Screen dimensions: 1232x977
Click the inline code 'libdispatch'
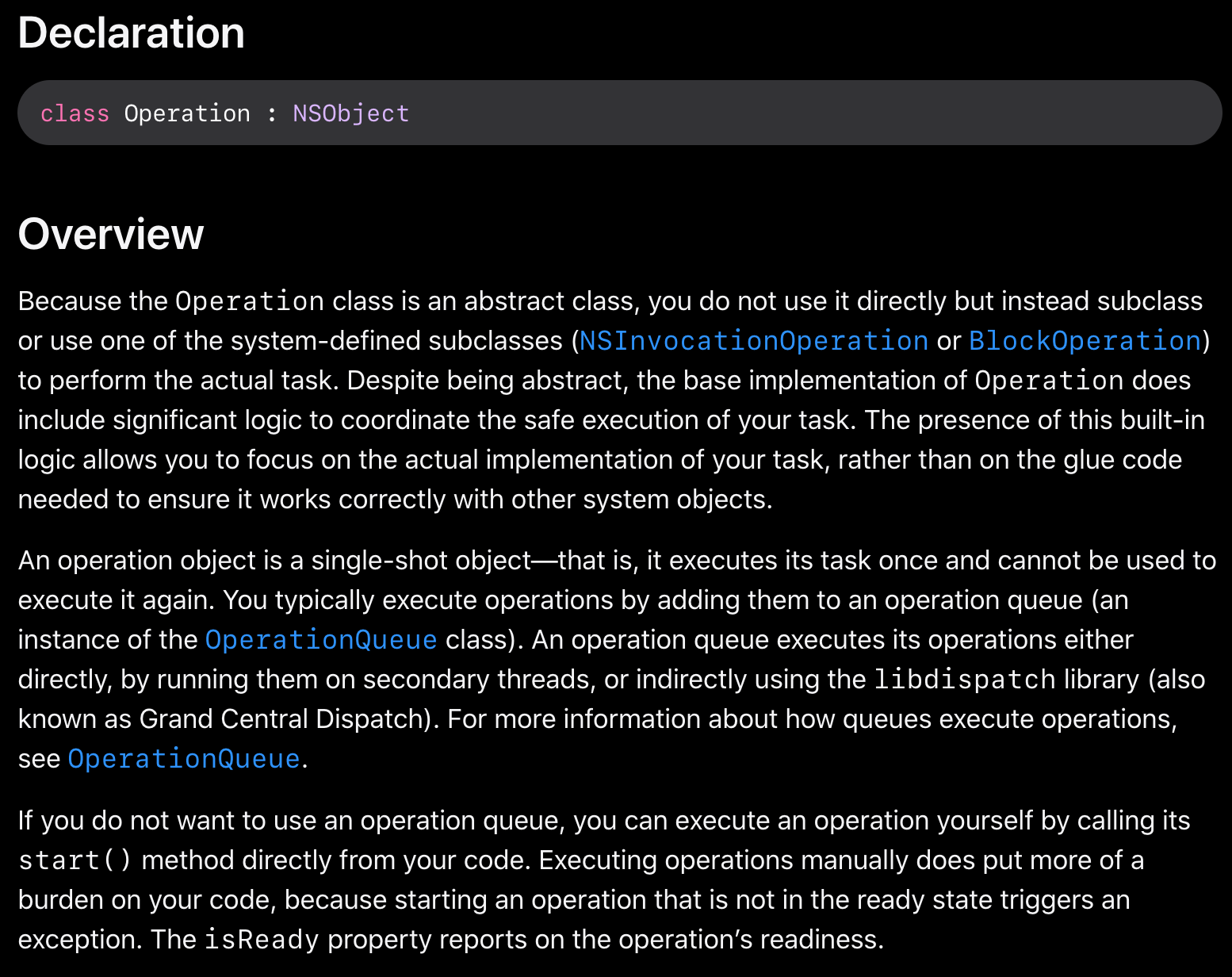pyautogui.click(x=965, y=680)
